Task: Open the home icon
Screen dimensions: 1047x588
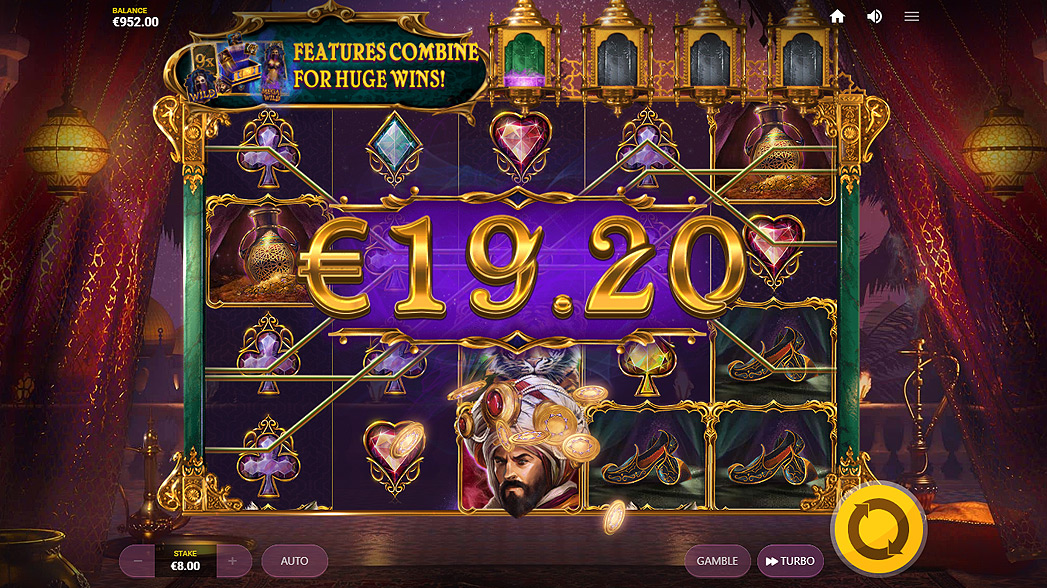Action: [x=837, y=17]
